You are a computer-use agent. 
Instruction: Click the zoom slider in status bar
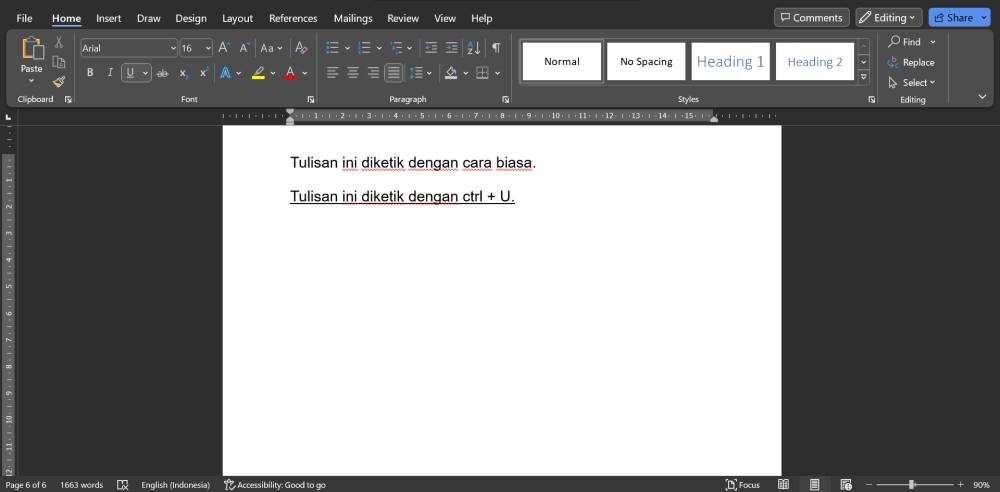[915, 485]
